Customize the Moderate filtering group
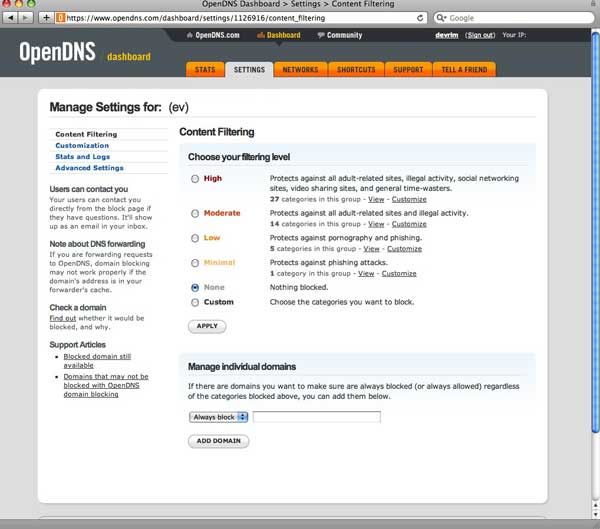 (409, 224)
